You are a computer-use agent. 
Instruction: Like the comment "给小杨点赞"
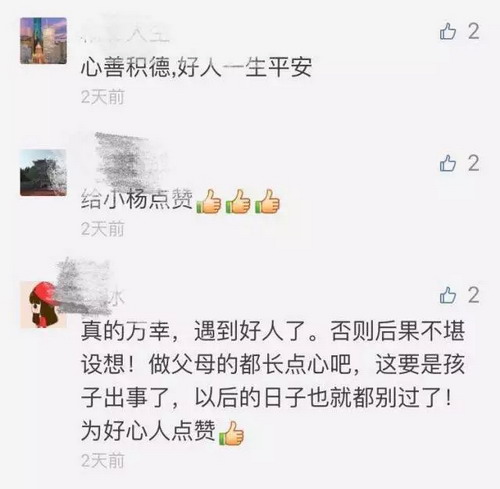click(x=447, y=164)
